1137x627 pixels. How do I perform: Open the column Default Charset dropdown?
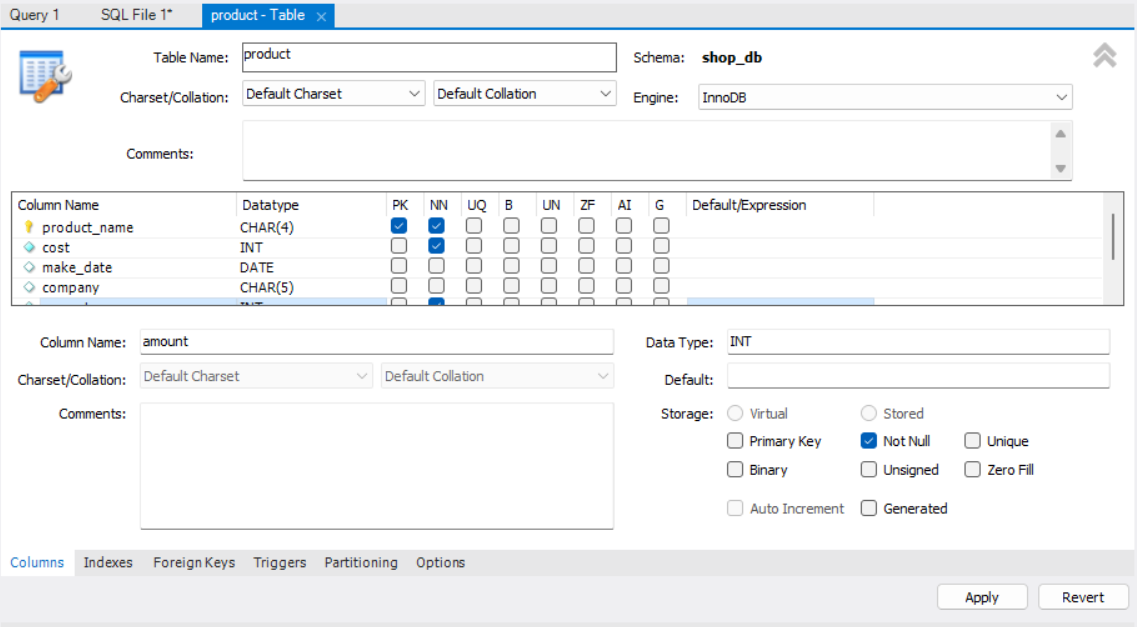coord(256,376)
